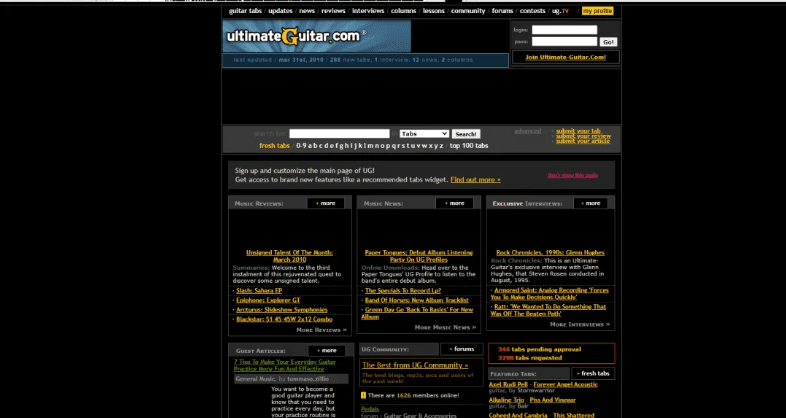Focus the search for text box

[339, 134]
